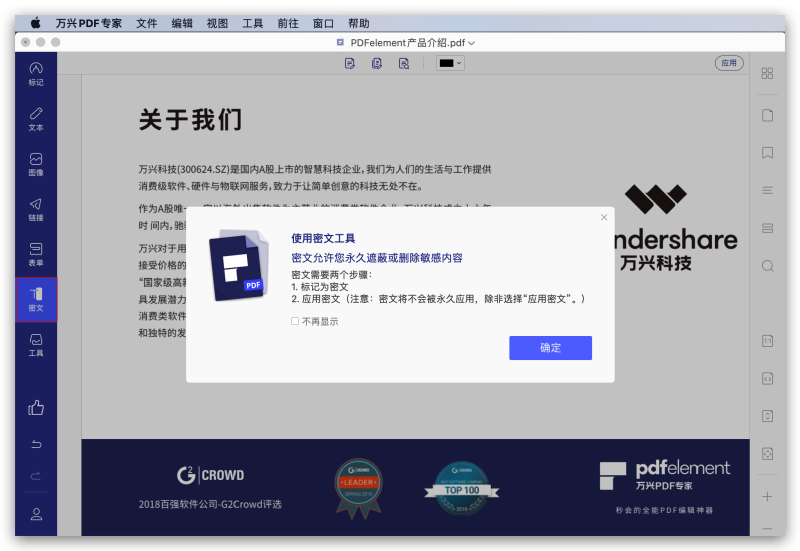Click the single page icon in right panel
The width and height of the screenshot is (800, 551).
pyautogui.click(x=767, y=115)
